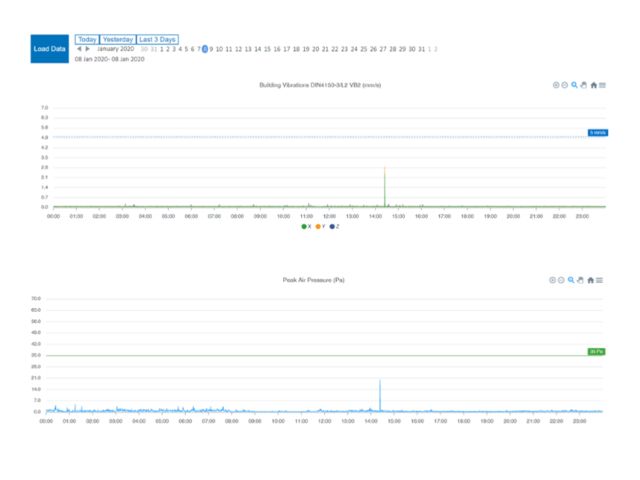The width and height of the screenshot is (640, 480).
Task: Activate pan hand tool on air pressure chart
Action: [x=580, y=280]
